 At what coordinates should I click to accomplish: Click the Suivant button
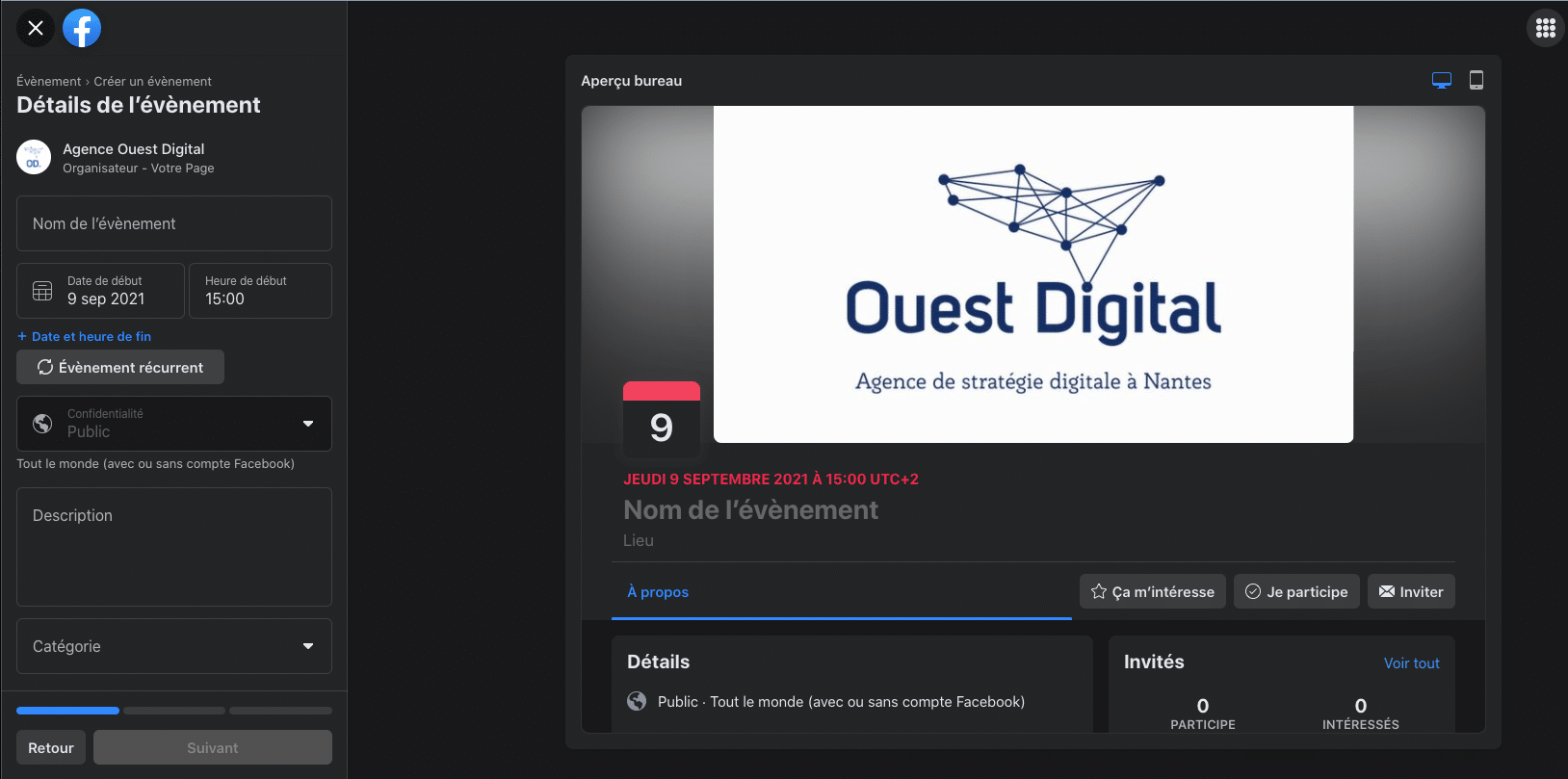click(x=213, y=747)
